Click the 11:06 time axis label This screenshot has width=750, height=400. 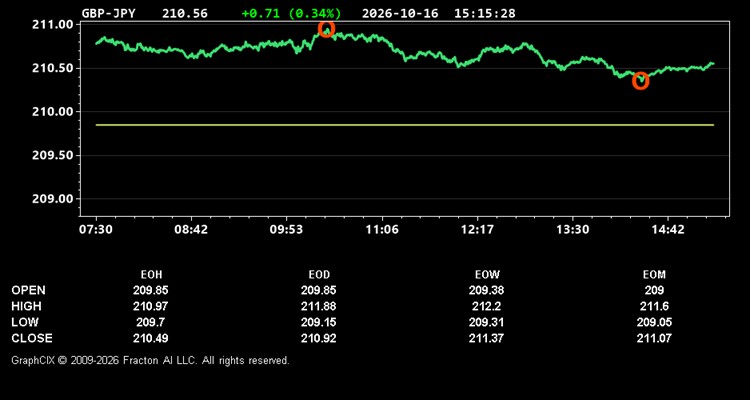point(382,230)
